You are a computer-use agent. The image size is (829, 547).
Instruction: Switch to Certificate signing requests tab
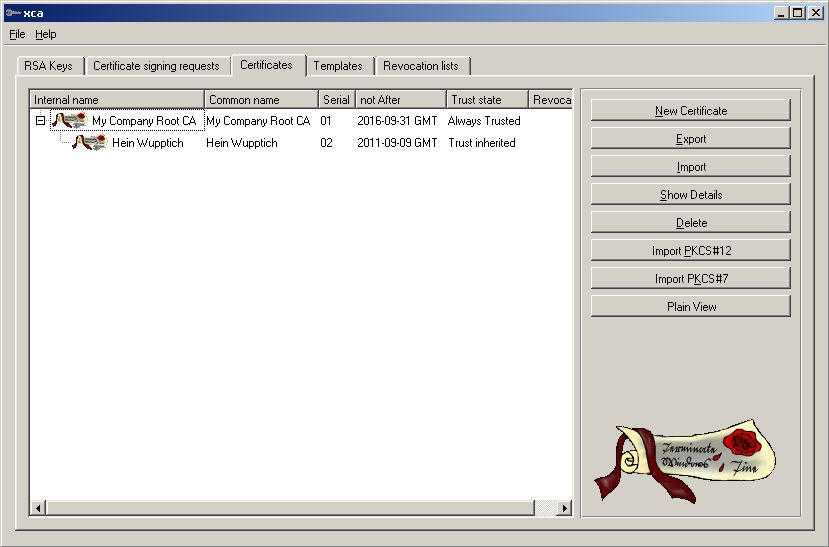click(156, 66)
